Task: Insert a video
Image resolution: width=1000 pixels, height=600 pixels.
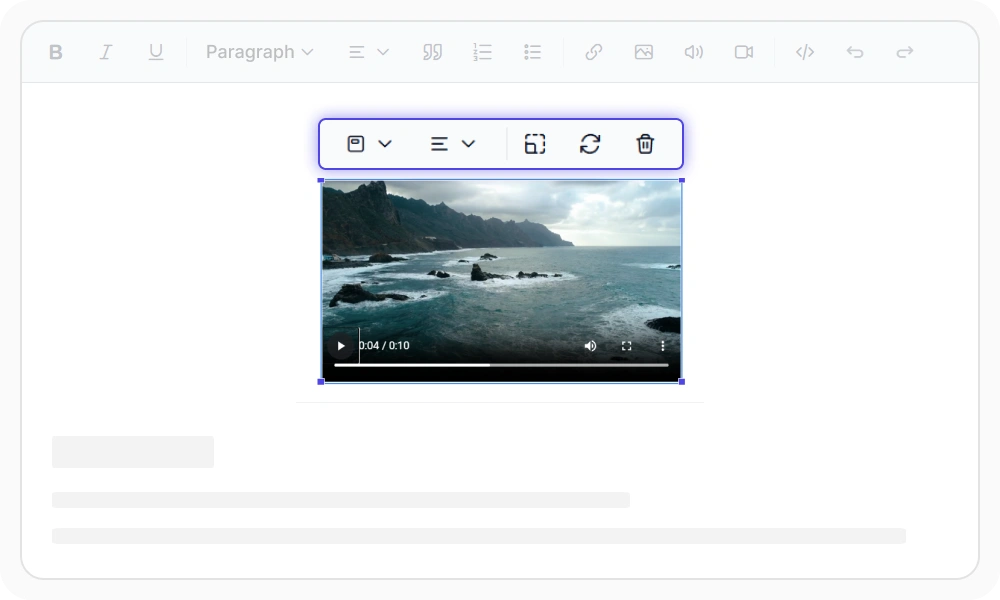Action: (x=744, y=52)
